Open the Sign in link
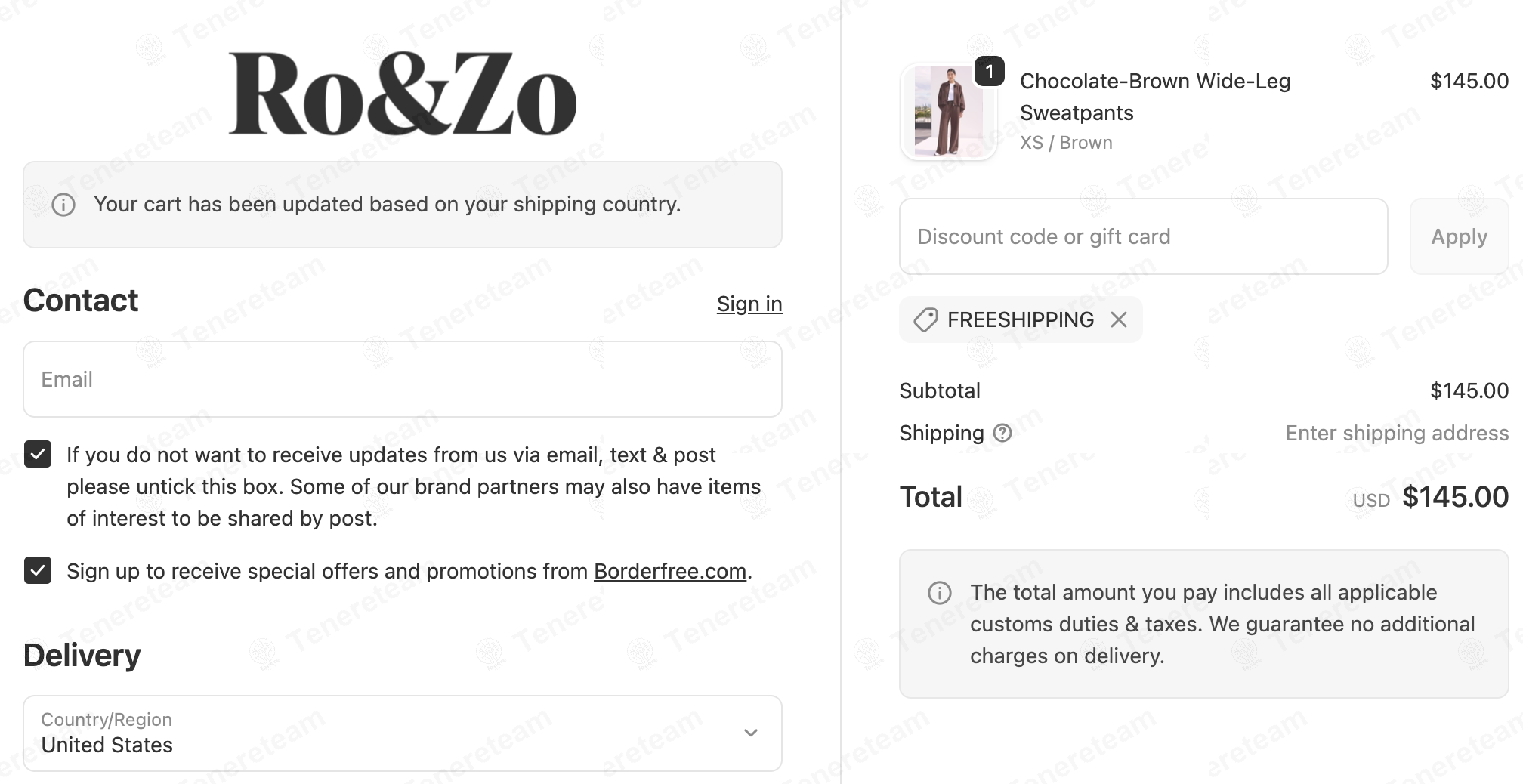 tap(749, 304)
